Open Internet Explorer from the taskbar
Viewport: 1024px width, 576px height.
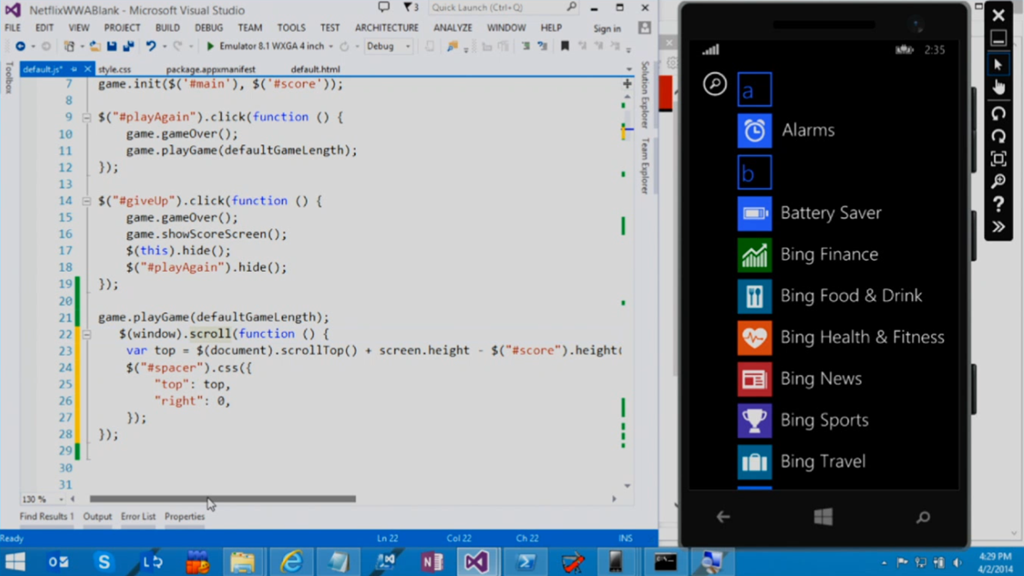[291, 562]
